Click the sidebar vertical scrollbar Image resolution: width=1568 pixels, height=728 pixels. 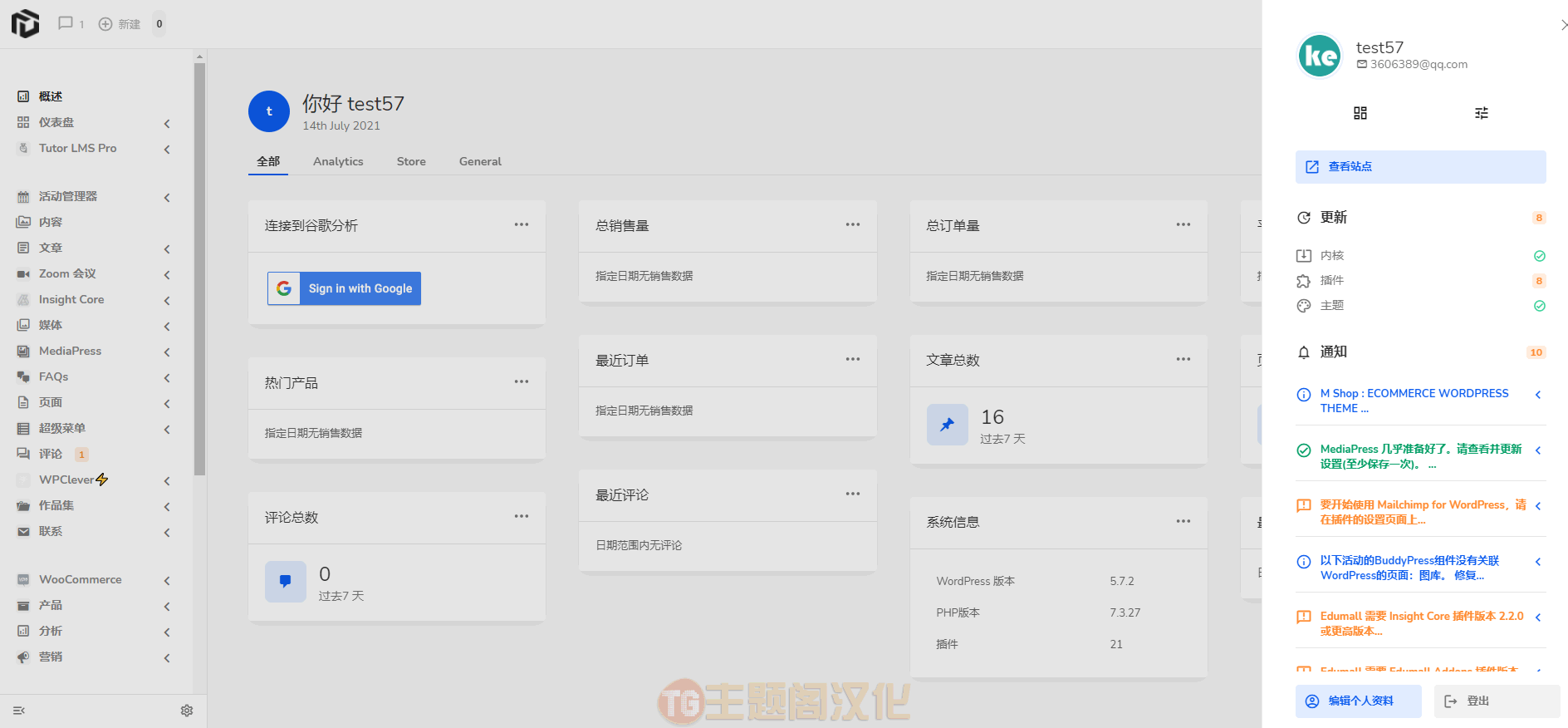[x=199, y=268]
